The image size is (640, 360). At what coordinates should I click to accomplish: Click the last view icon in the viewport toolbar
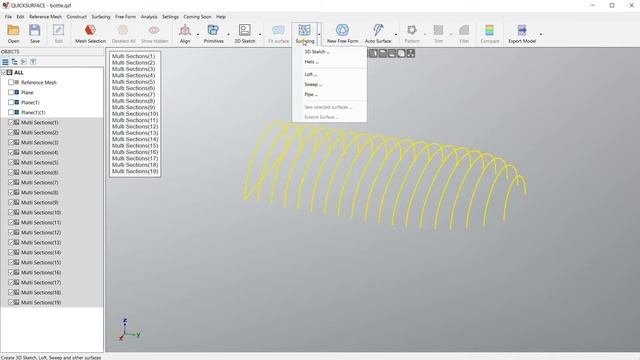point(411,53)
